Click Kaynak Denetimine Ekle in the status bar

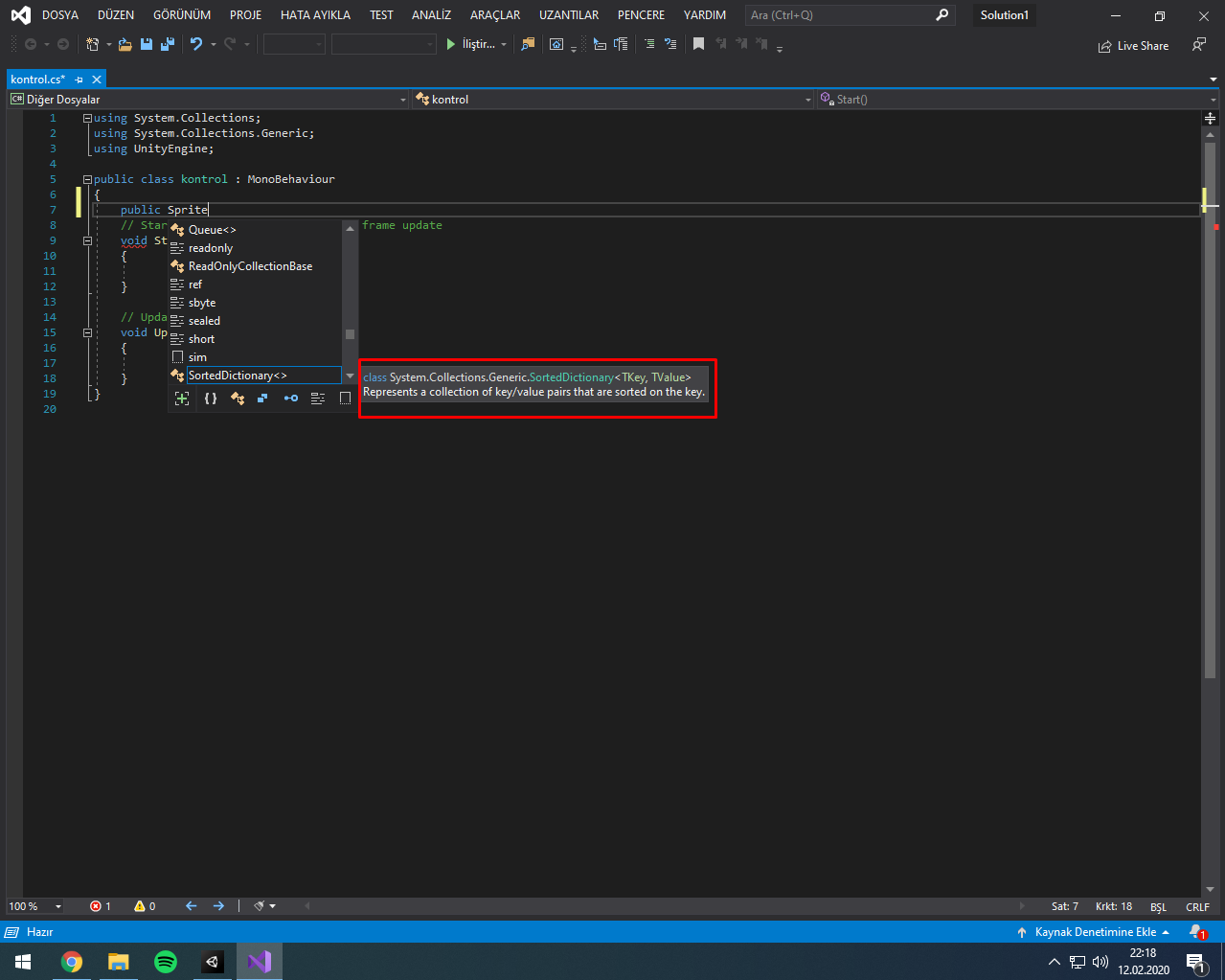(x=1093, y=932)
